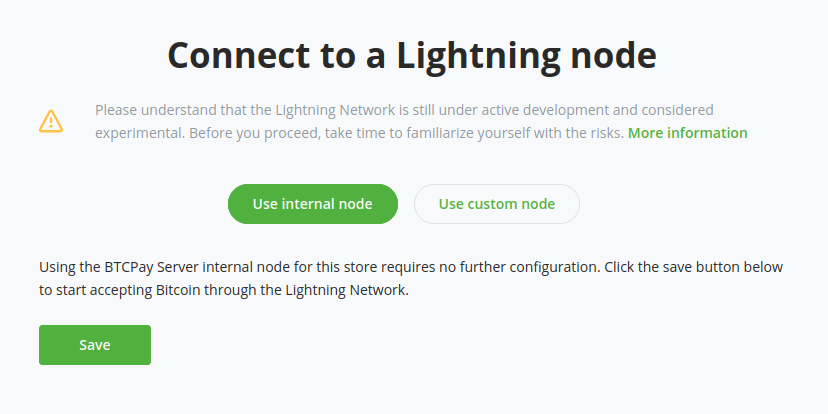The image size is (828, 414).
Task: Follow the green link about Lightning risks
Action: coord(687,133)
